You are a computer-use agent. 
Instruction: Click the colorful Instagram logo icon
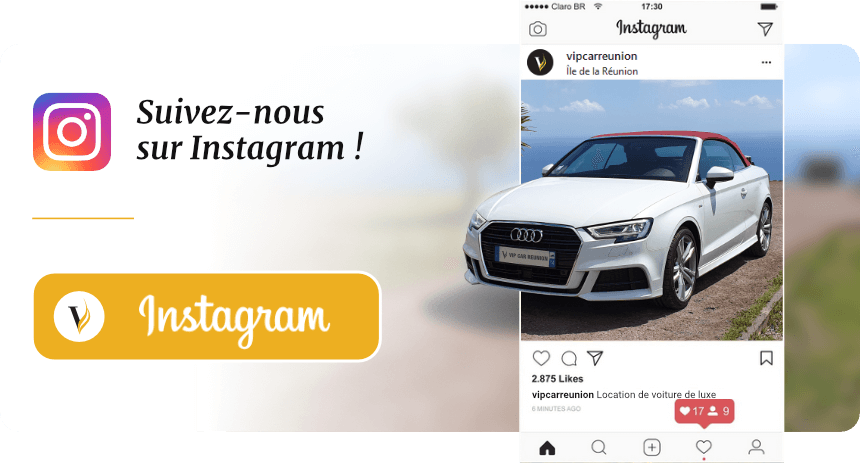click(72, 132)
